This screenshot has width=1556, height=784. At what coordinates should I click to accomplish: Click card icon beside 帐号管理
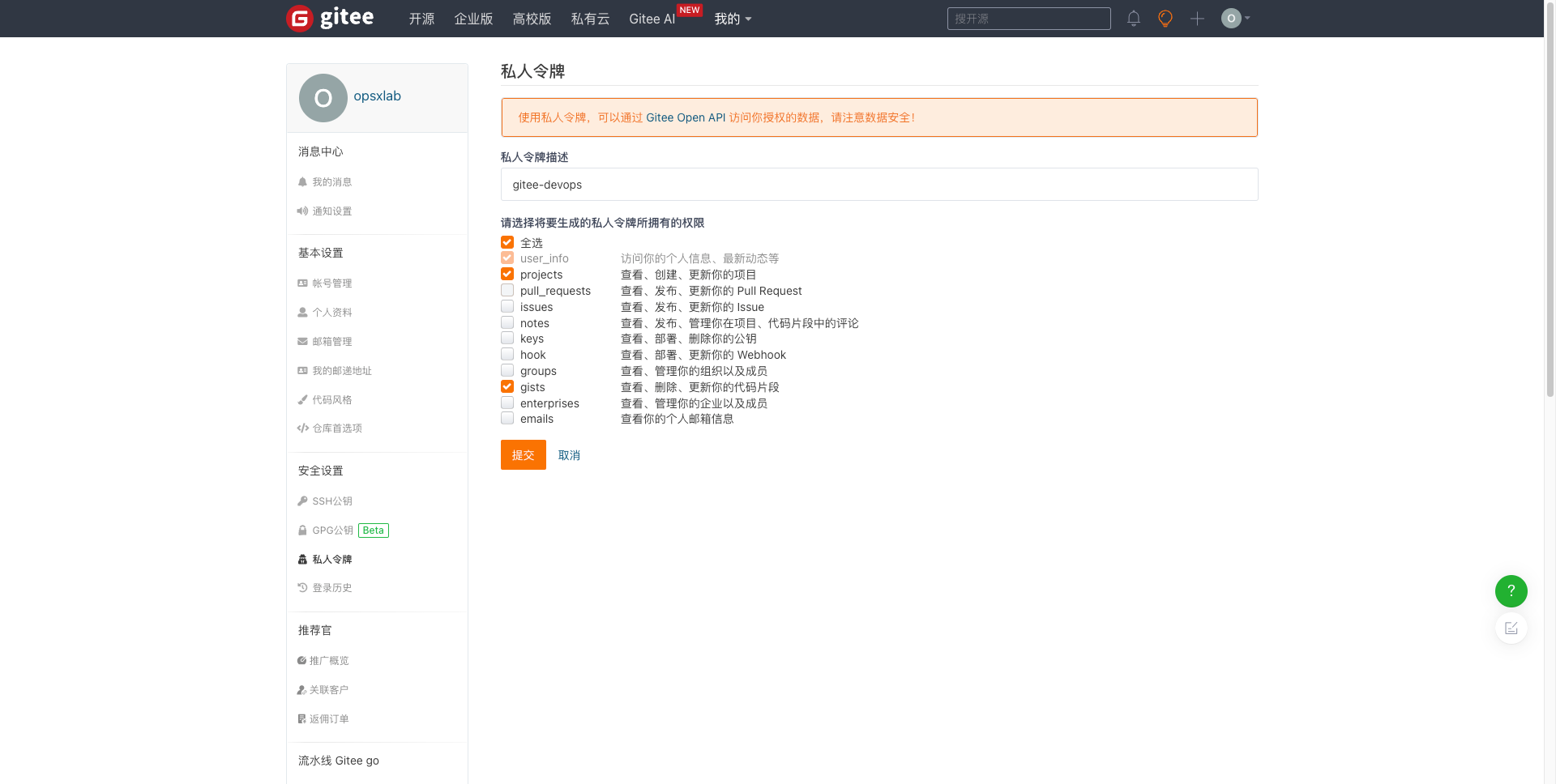(x=302, y=283)
